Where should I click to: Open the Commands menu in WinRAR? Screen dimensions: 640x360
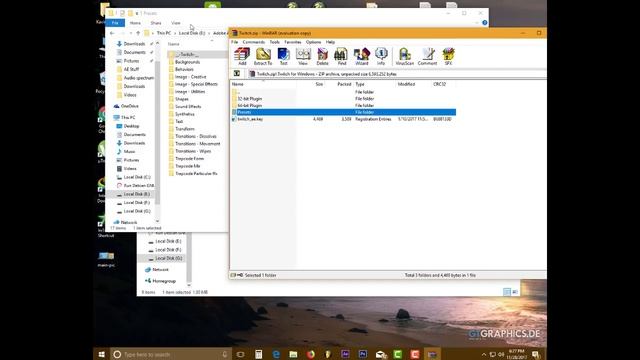(253, 42)
